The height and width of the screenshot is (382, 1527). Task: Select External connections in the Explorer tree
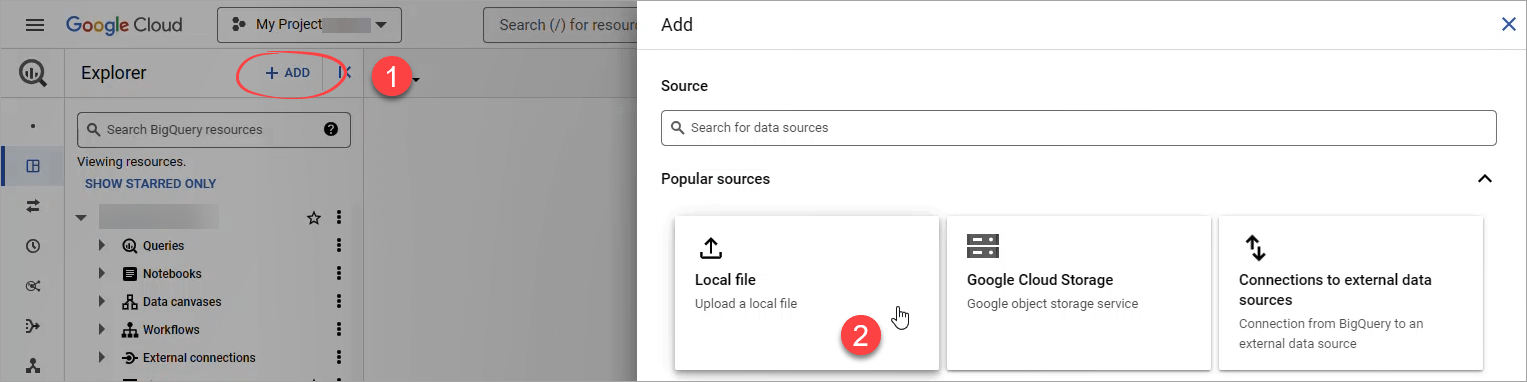tap(199, 357)
